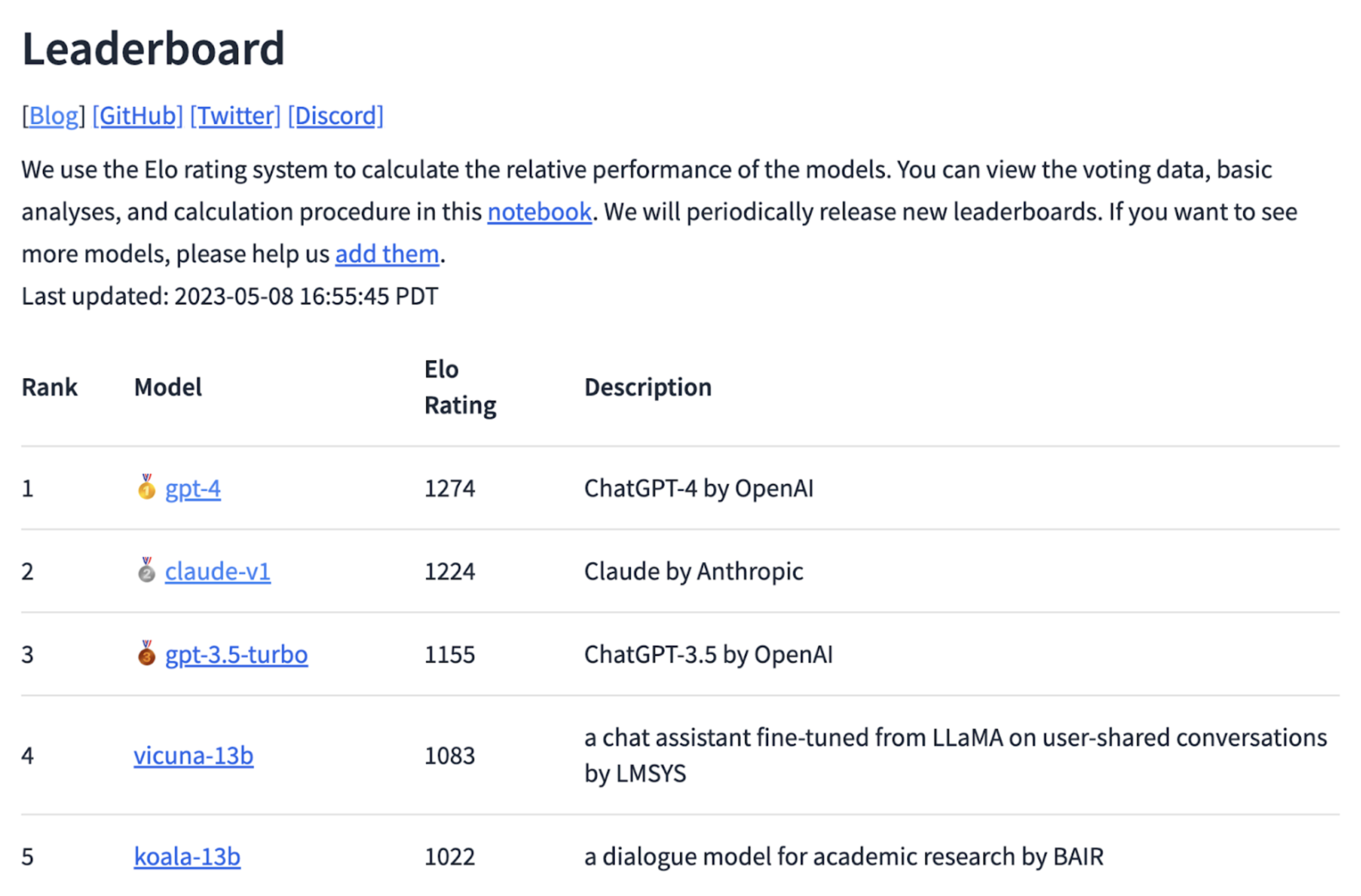Viewport: 1361px width, 896px height.
Task: Visit the Twitter link
Action: (235, 115)
